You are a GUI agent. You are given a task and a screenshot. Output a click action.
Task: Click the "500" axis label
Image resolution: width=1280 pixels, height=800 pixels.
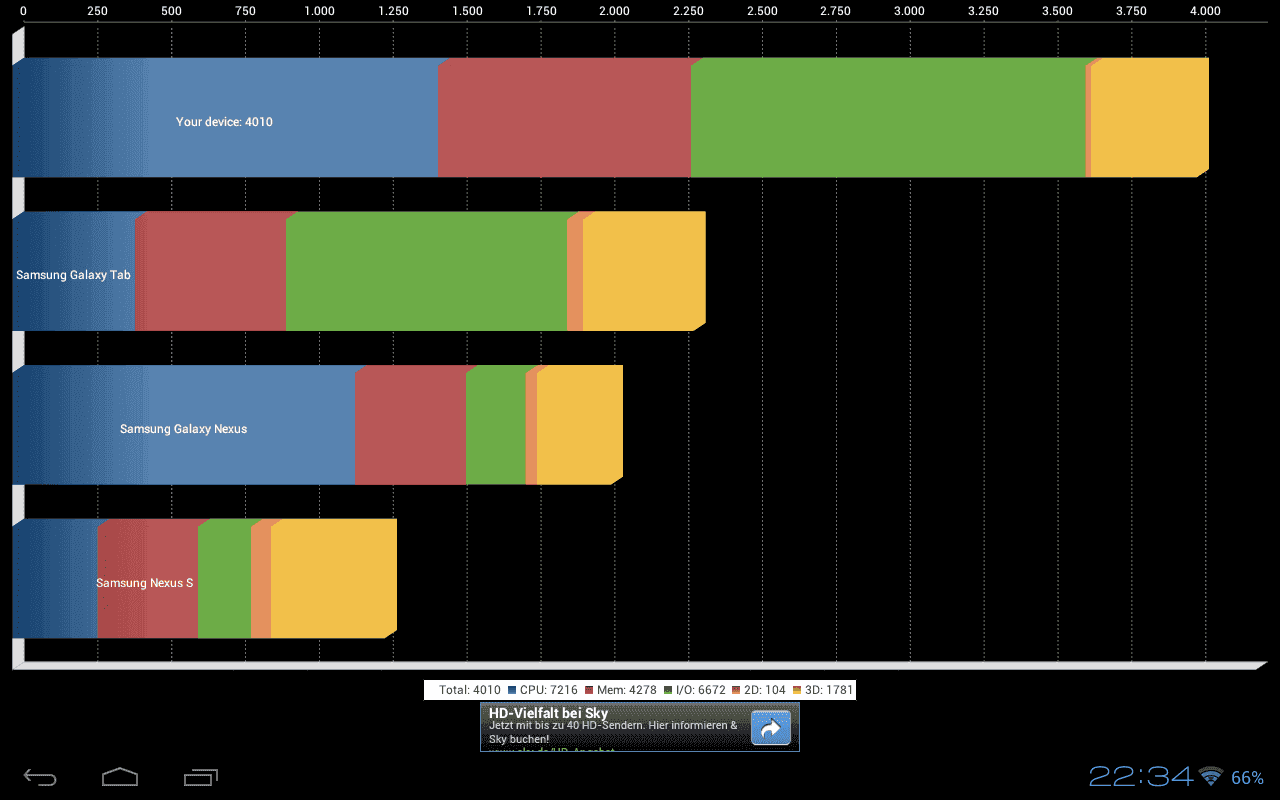tap(172, 11)
